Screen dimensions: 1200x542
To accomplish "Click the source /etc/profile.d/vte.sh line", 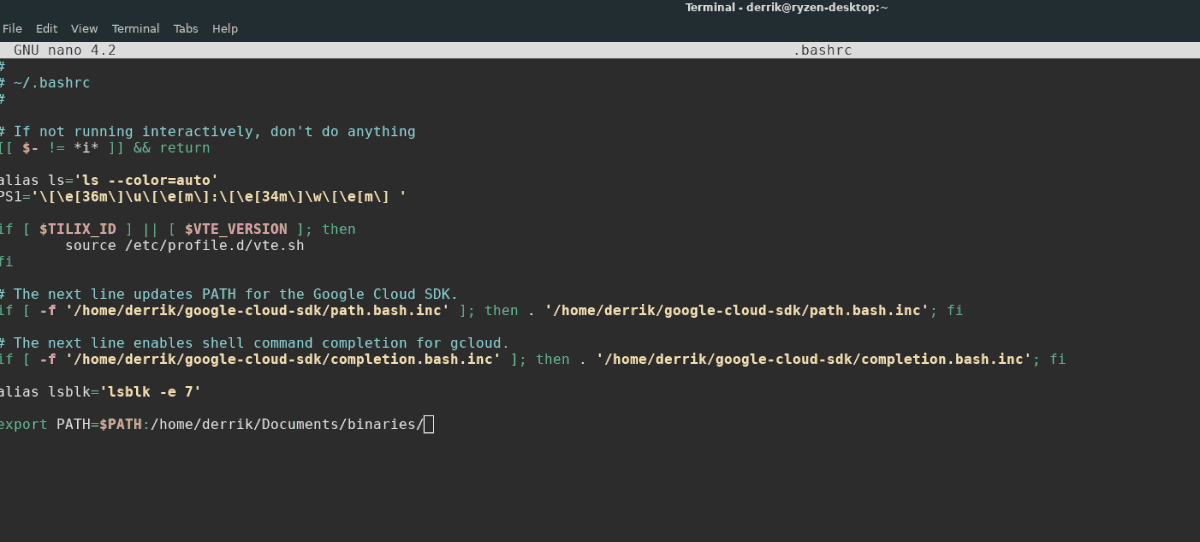I will [x=184, y=246].
